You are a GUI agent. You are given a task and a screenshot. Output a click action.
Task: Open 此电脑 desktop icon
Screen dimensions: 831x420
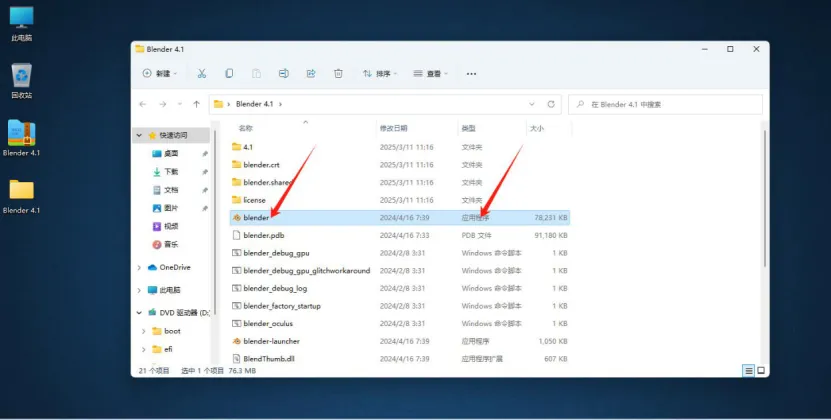pyautogui.click(x=22, y=24)
